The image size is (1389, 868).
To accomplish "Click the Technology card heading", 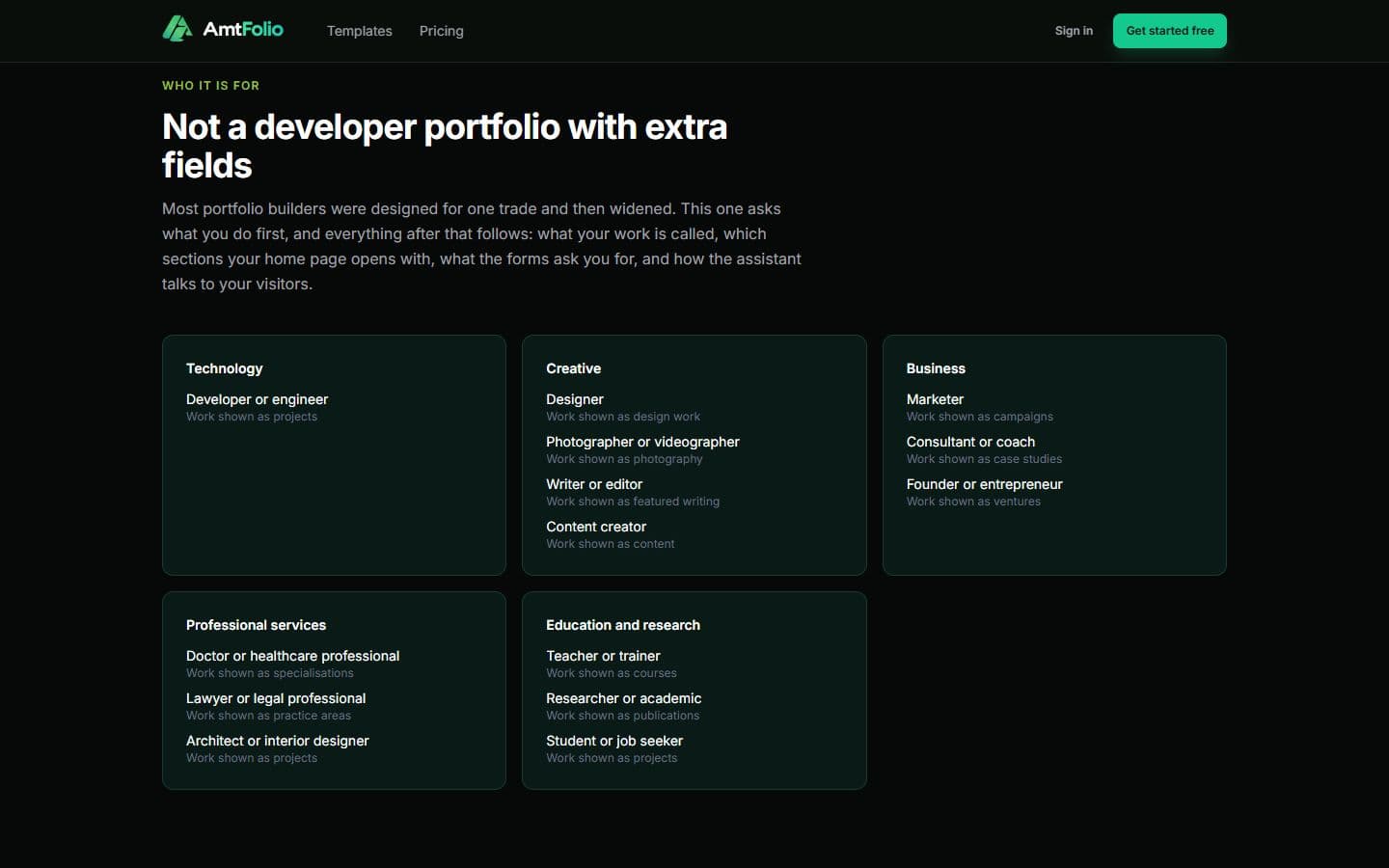I will pos(225,368).
